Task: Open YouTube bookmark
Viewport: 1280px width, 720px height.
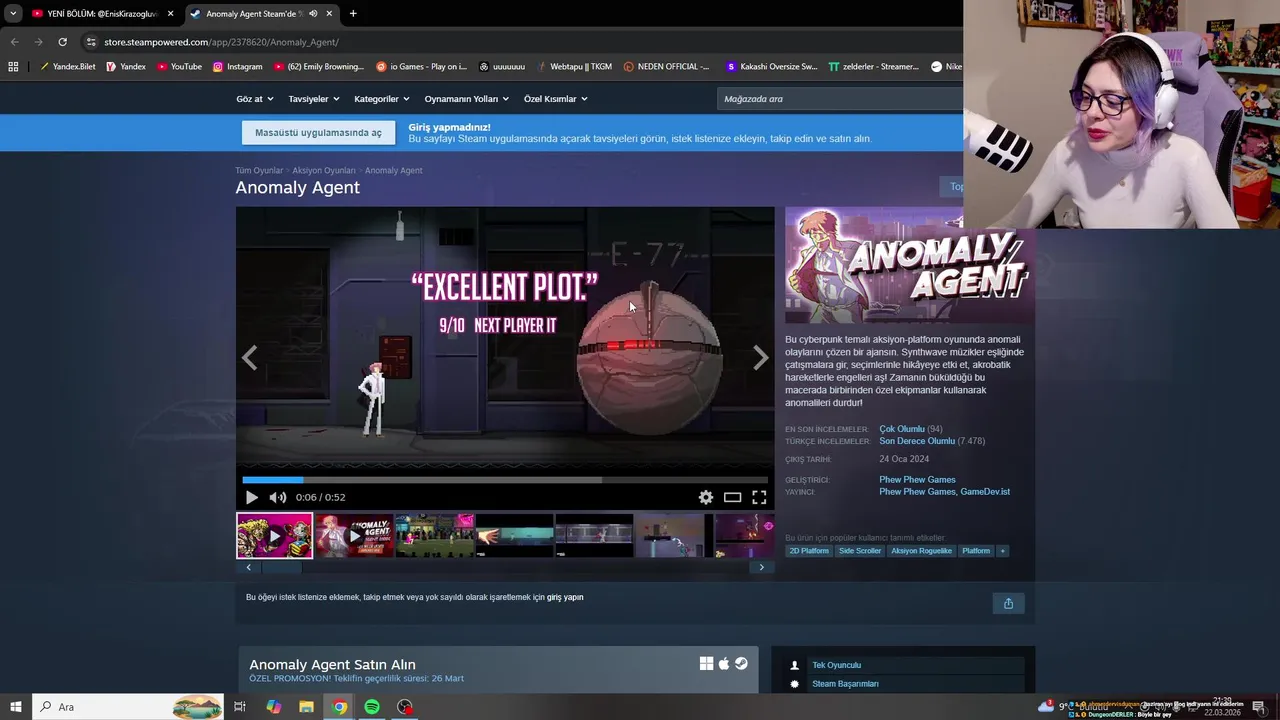Action: click(x=179, y=67)
